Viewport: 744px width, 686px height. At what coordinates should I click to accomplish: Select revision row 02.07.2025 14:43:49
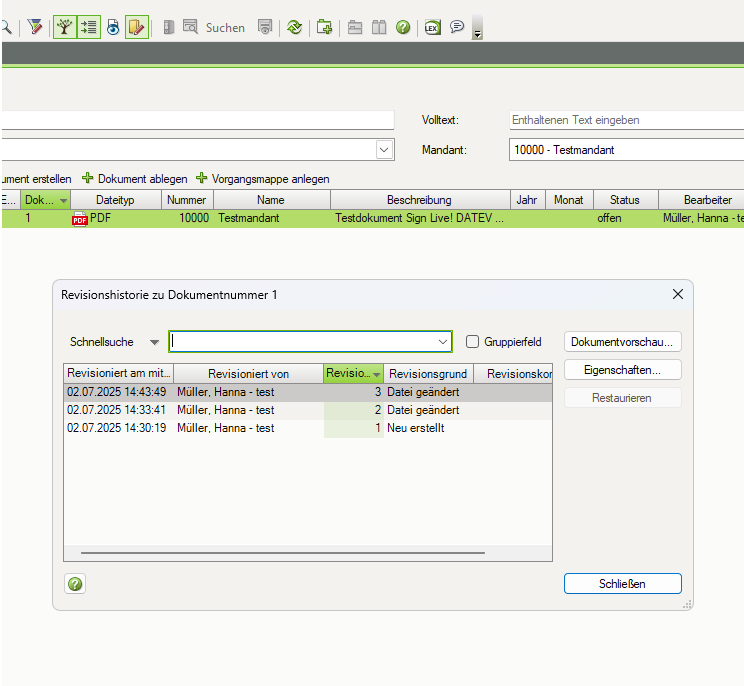point(308,392)
